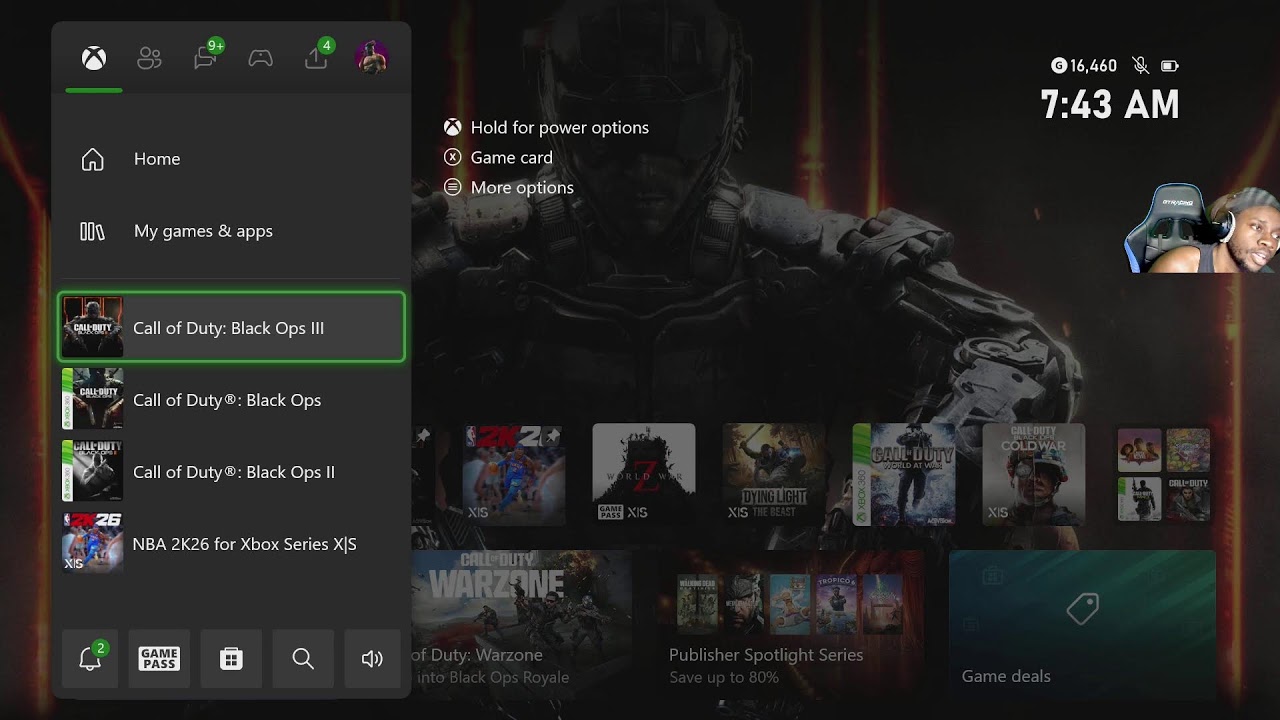The height and width of the screenshot is (720, 1280).
Task: Open the Microsoft Store icon
Action: click(231, 658)
